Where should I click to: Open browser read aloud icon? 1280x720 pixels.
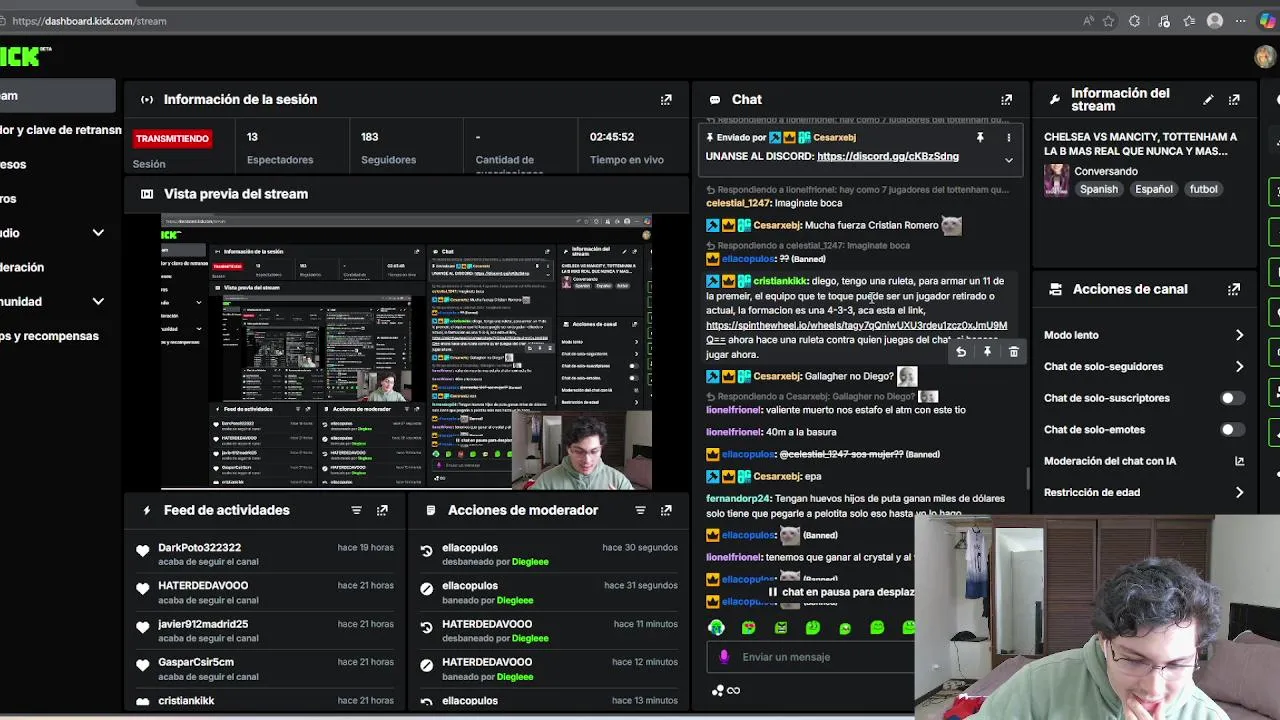point(1088,21)
